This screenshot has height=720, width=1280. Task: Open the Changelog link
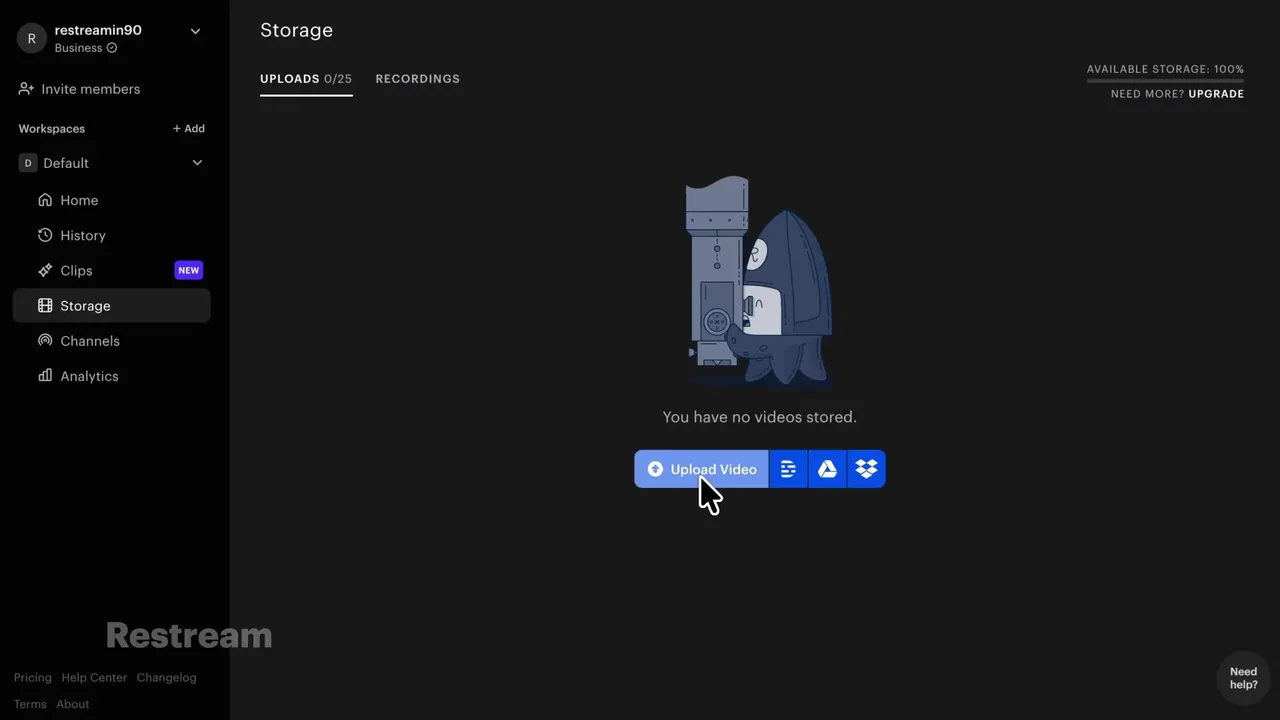pyautogui.click(x=166, y=677)
